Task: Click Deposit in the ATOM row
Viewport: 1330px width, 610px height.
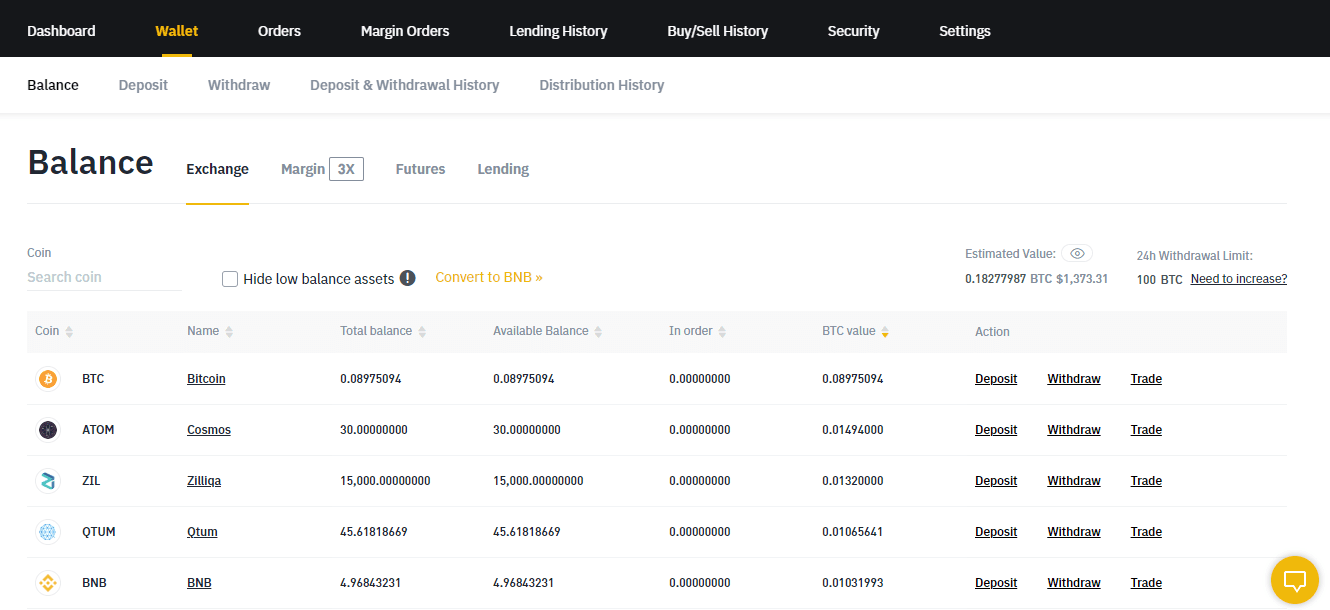Action: [996, 430]
